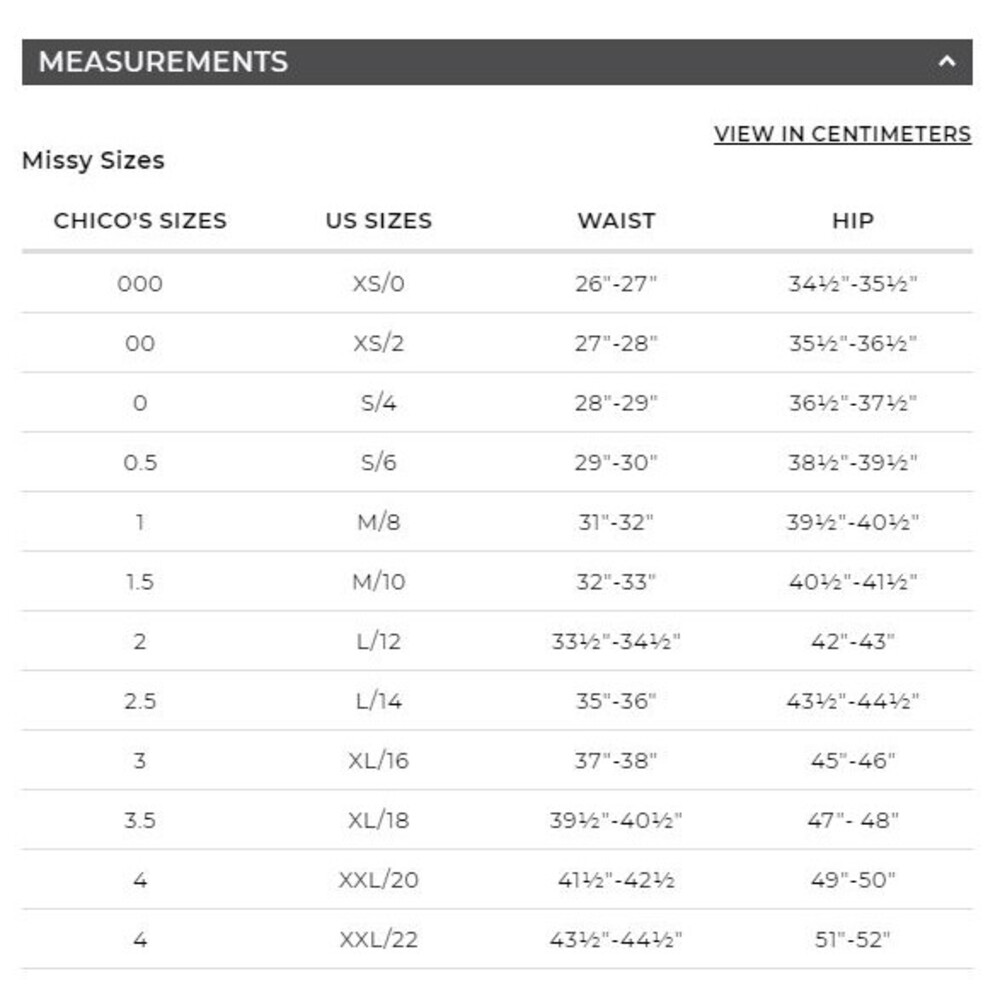Screen dimensions: 1000x1000
Task: Click the XL/18 US size cell
Action: pyautogui.click(x=379, y=820)
